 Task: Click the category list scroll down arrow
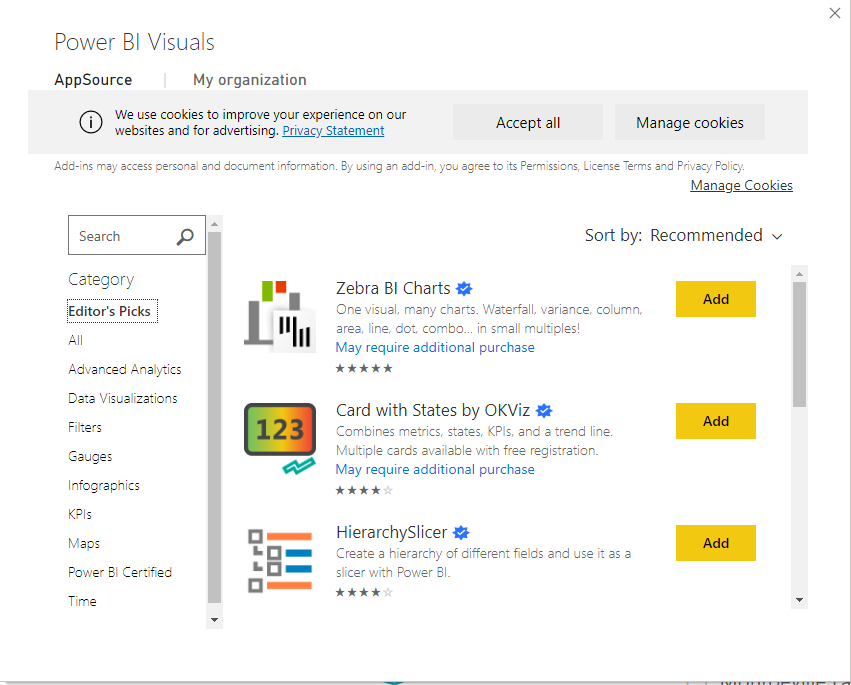pyautogui.click(x=214, y=620)
